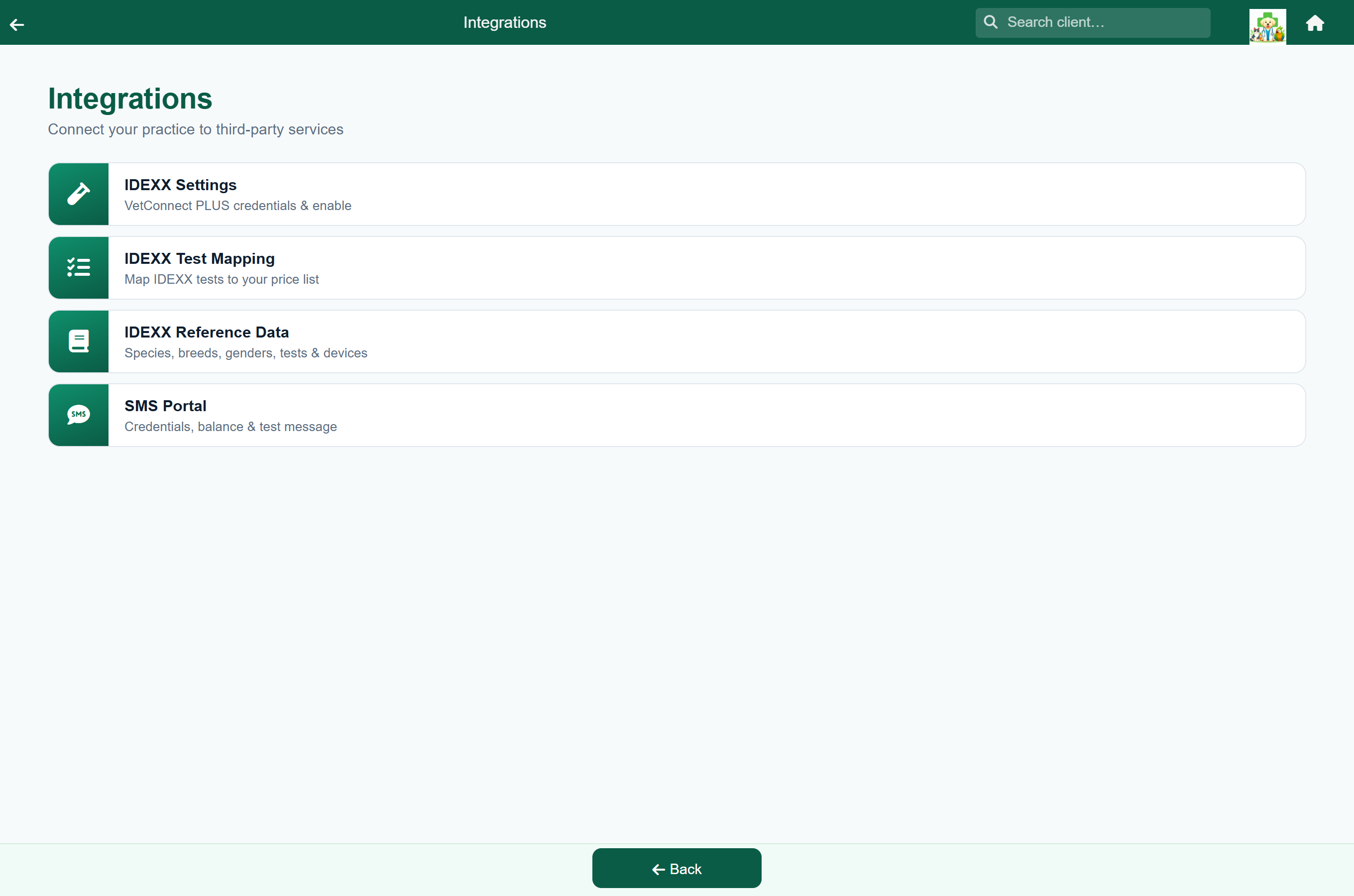Open IDEXX Settings

pos(677,194)
